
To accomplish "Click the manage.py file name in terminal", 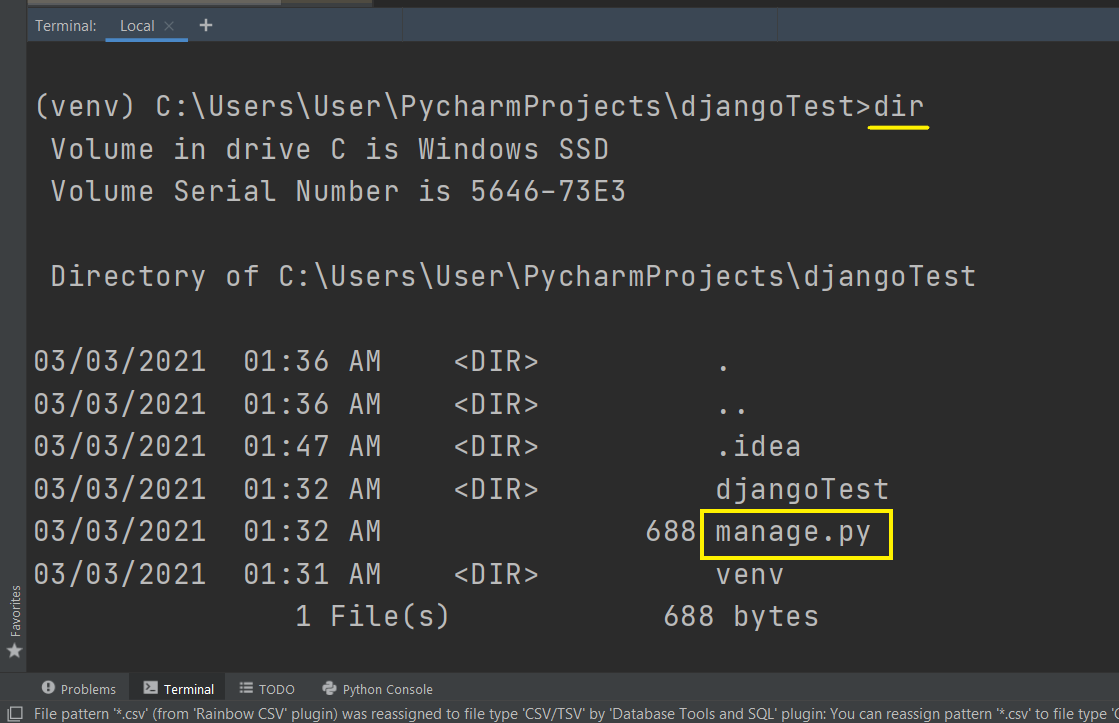I will [793, 532].
